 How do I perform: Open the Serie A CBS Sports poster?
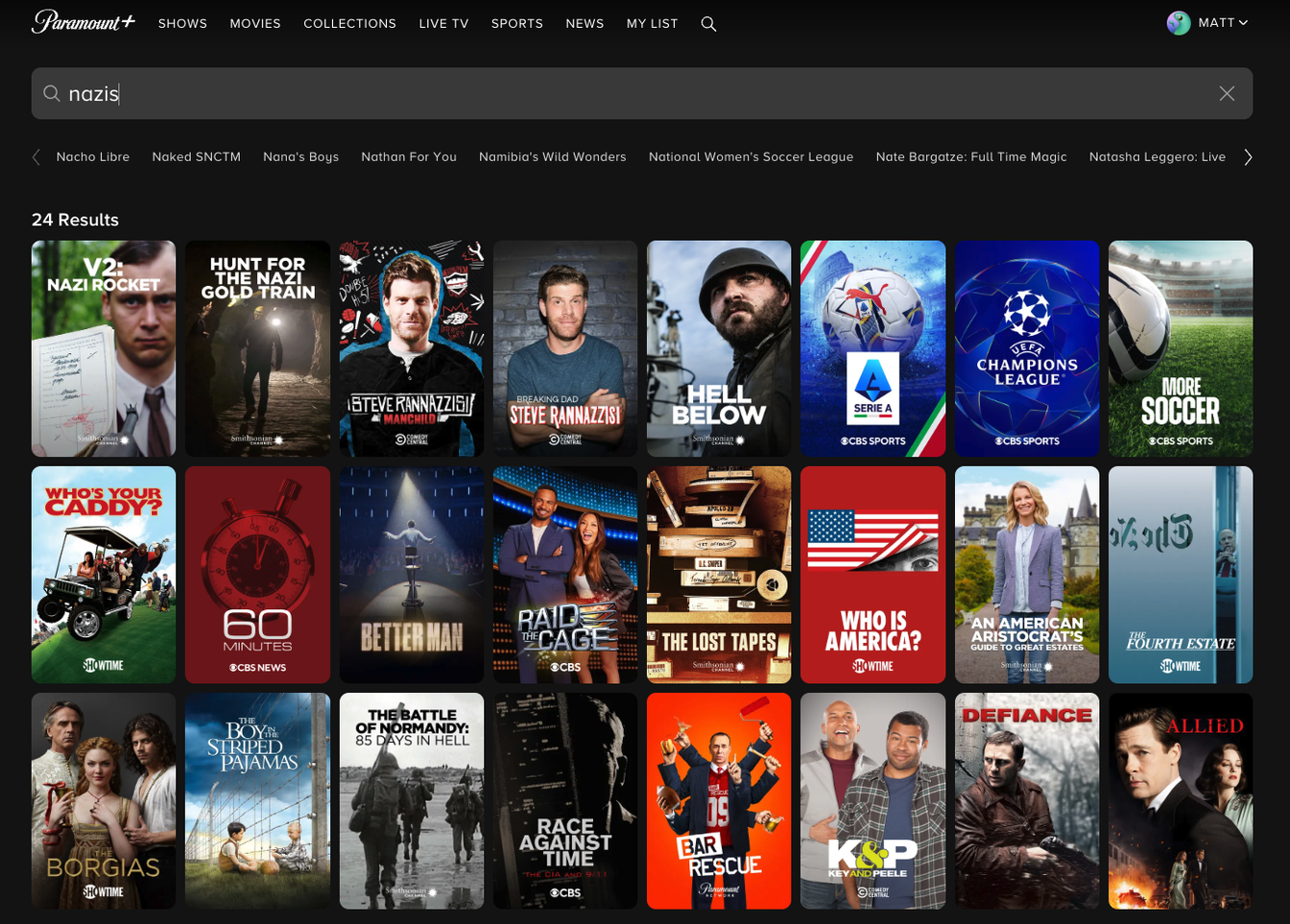[x=872, y=348]
